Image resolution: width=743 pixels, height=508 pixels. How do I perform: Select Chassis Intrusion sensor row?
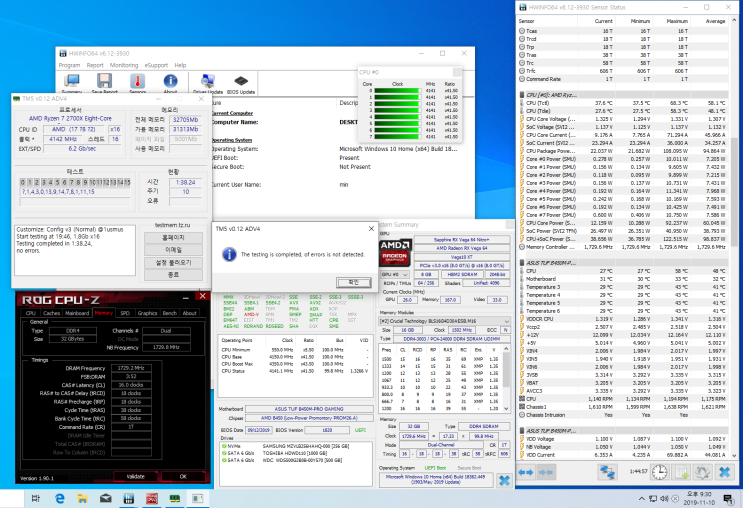pyautogui.click(x=624, y=415)
